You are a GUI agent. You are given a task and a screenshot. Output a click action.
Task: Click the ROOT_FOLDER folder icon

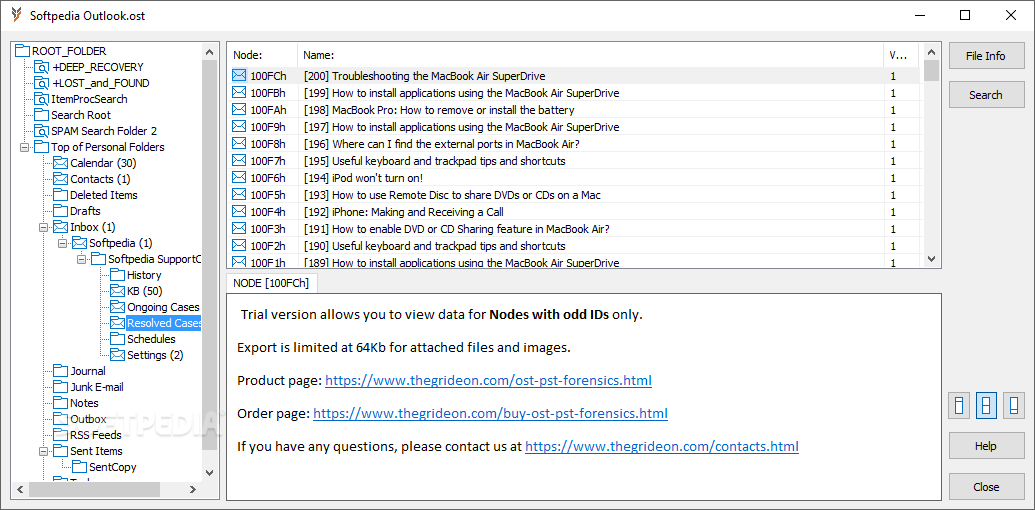[22, 51]
